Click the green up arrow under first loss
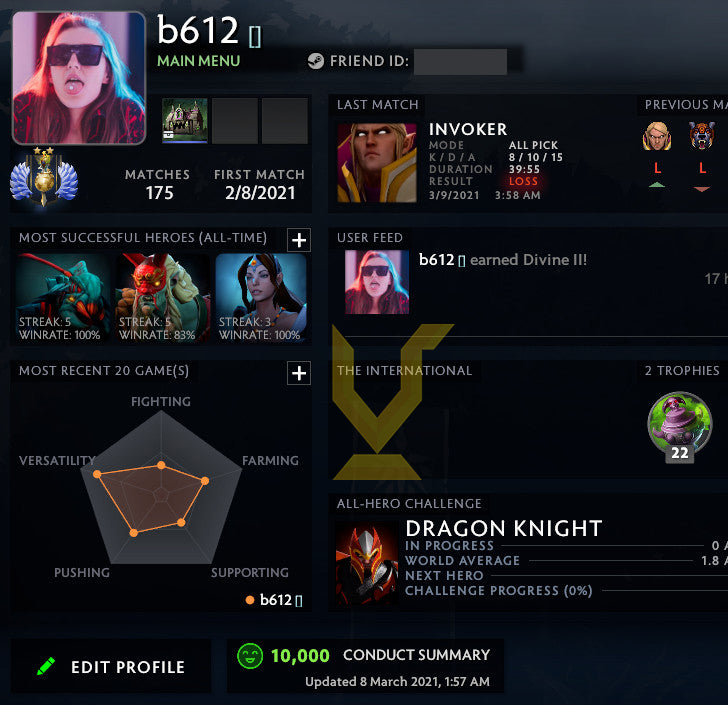Viewport: 728px width, 705px height. pyautogui.click(x=656, y=185)
